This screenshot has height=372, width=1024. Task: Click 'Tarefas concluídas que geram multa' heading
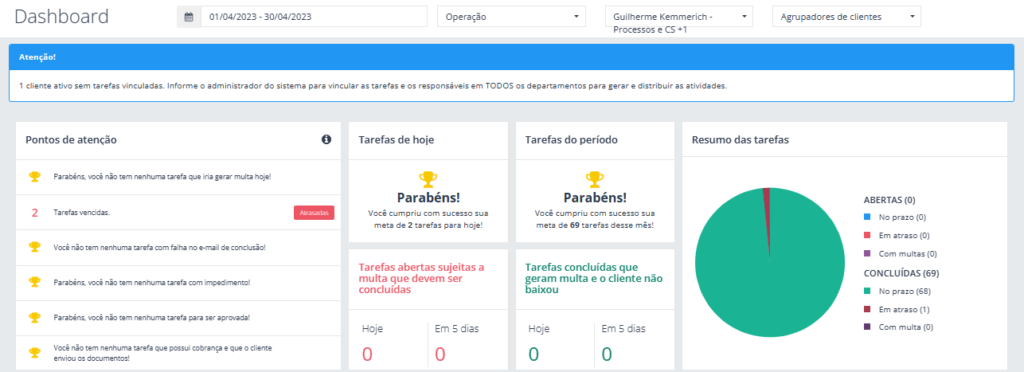tap(594, 278)
